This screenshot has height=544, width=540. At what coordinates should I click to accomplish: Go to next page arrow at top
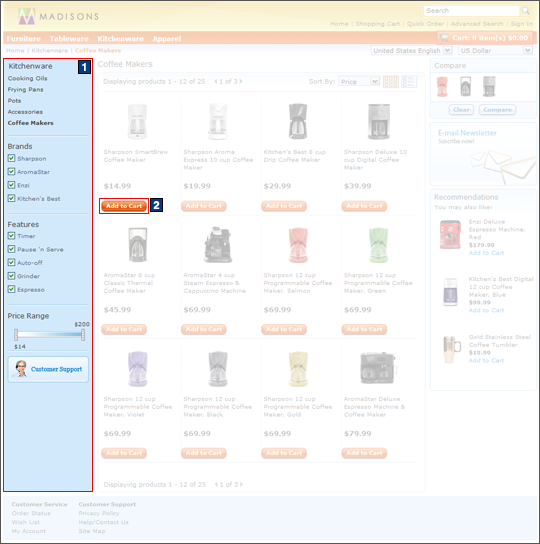click(241, 81)
